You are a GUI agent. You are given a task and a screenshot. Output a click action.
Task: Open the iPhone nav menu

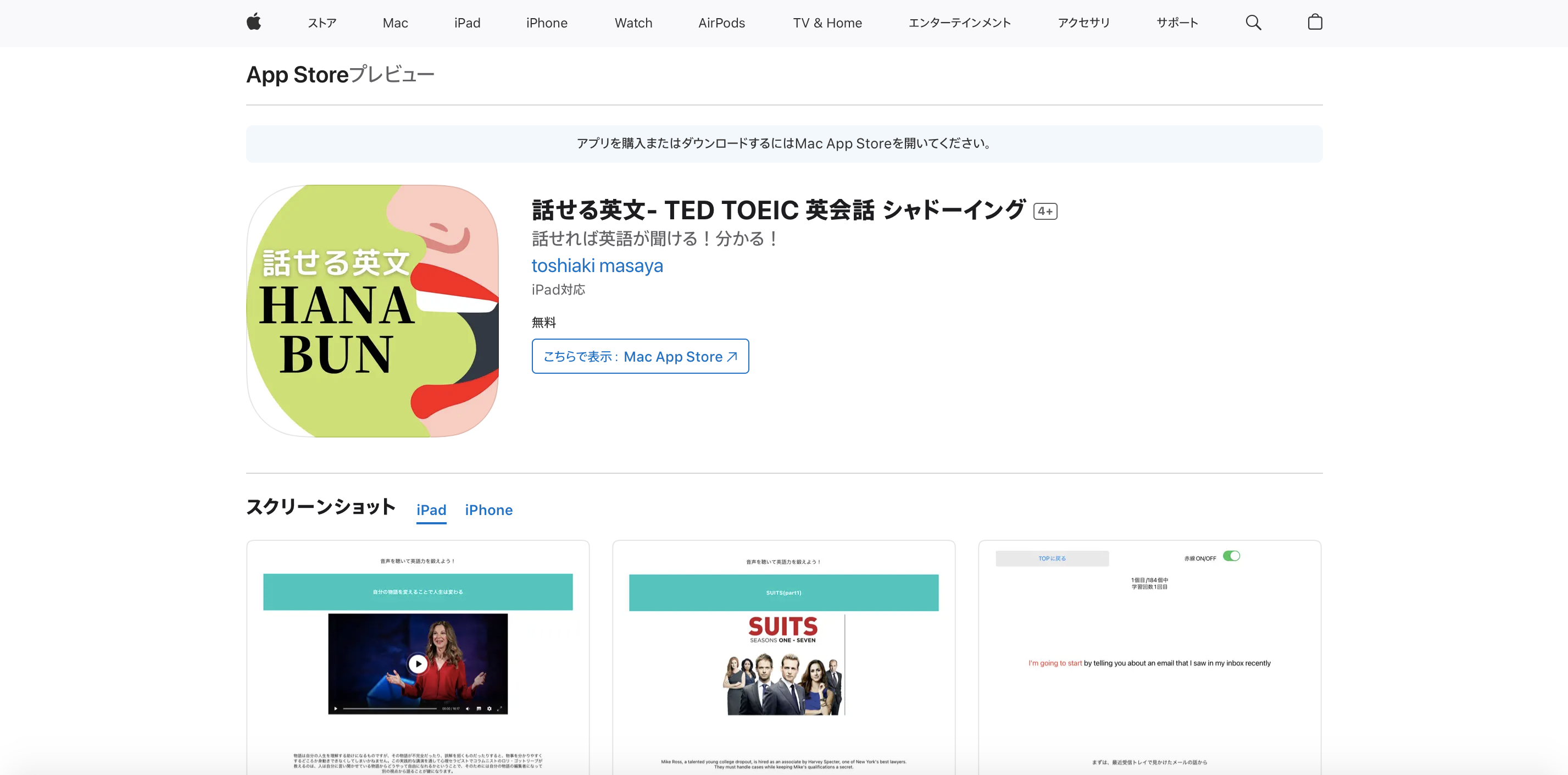(x=547, y=23)
